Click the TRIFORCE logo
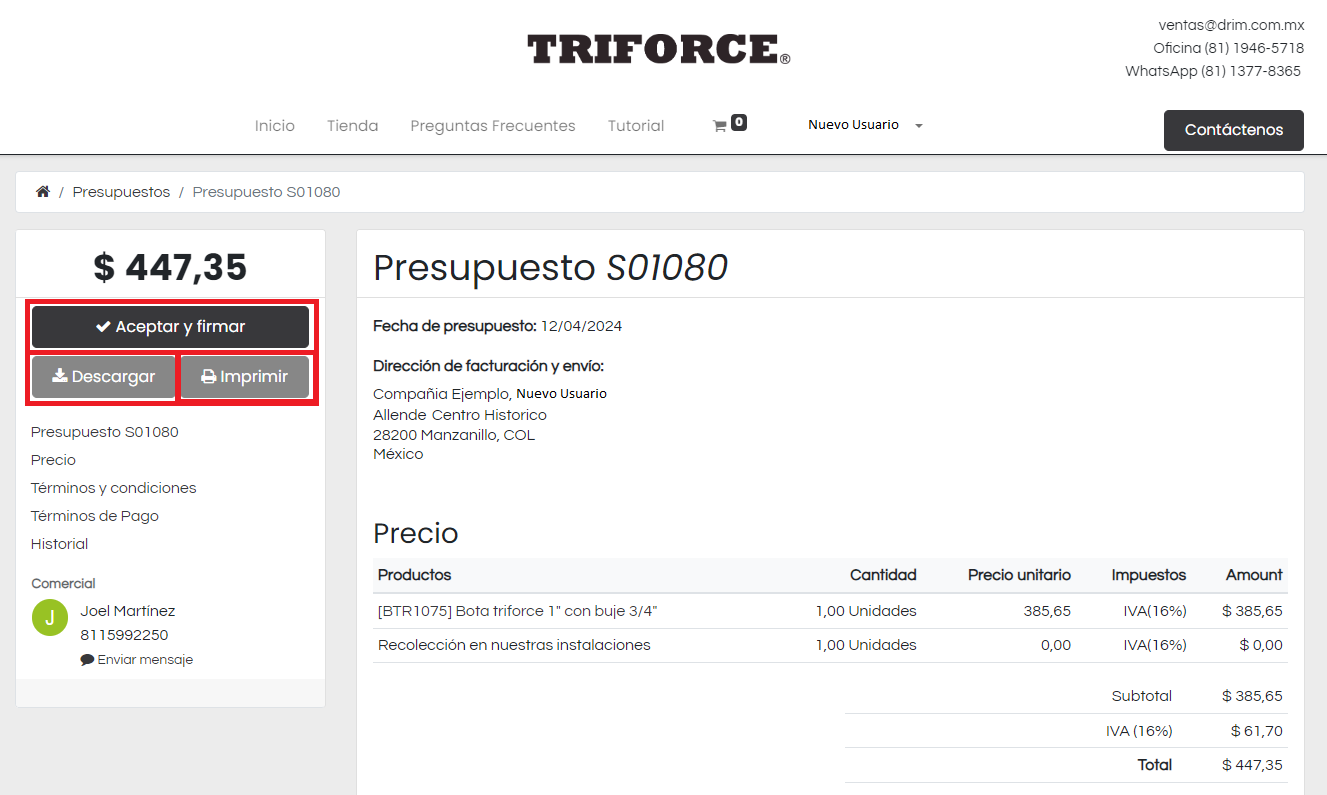 point(659,49)
